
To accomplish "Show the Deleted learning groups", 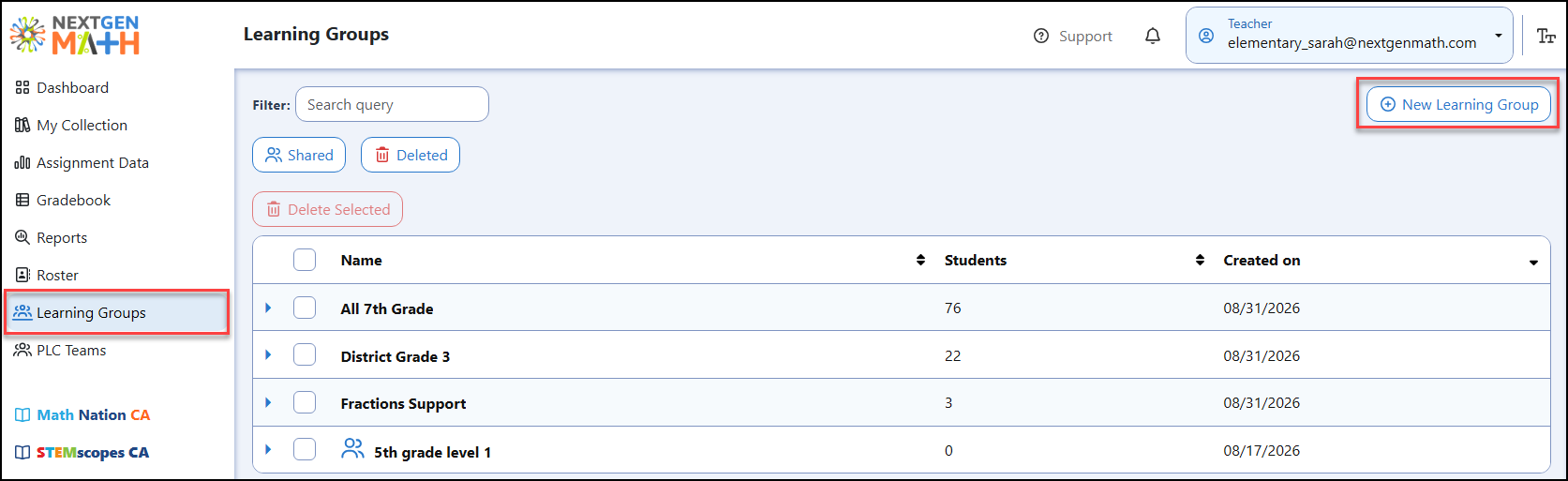I will tap(411, 155).
